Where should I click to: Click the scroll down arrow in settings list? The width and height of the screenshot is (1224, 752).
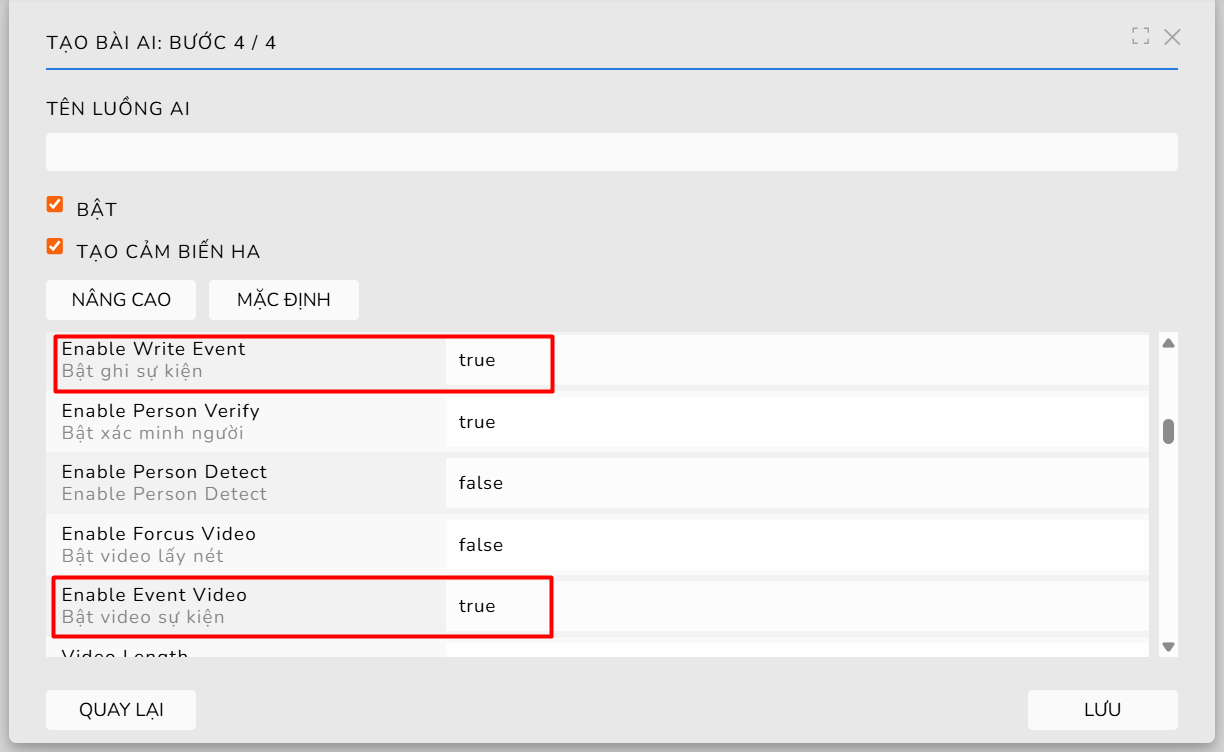(1167, 647)
